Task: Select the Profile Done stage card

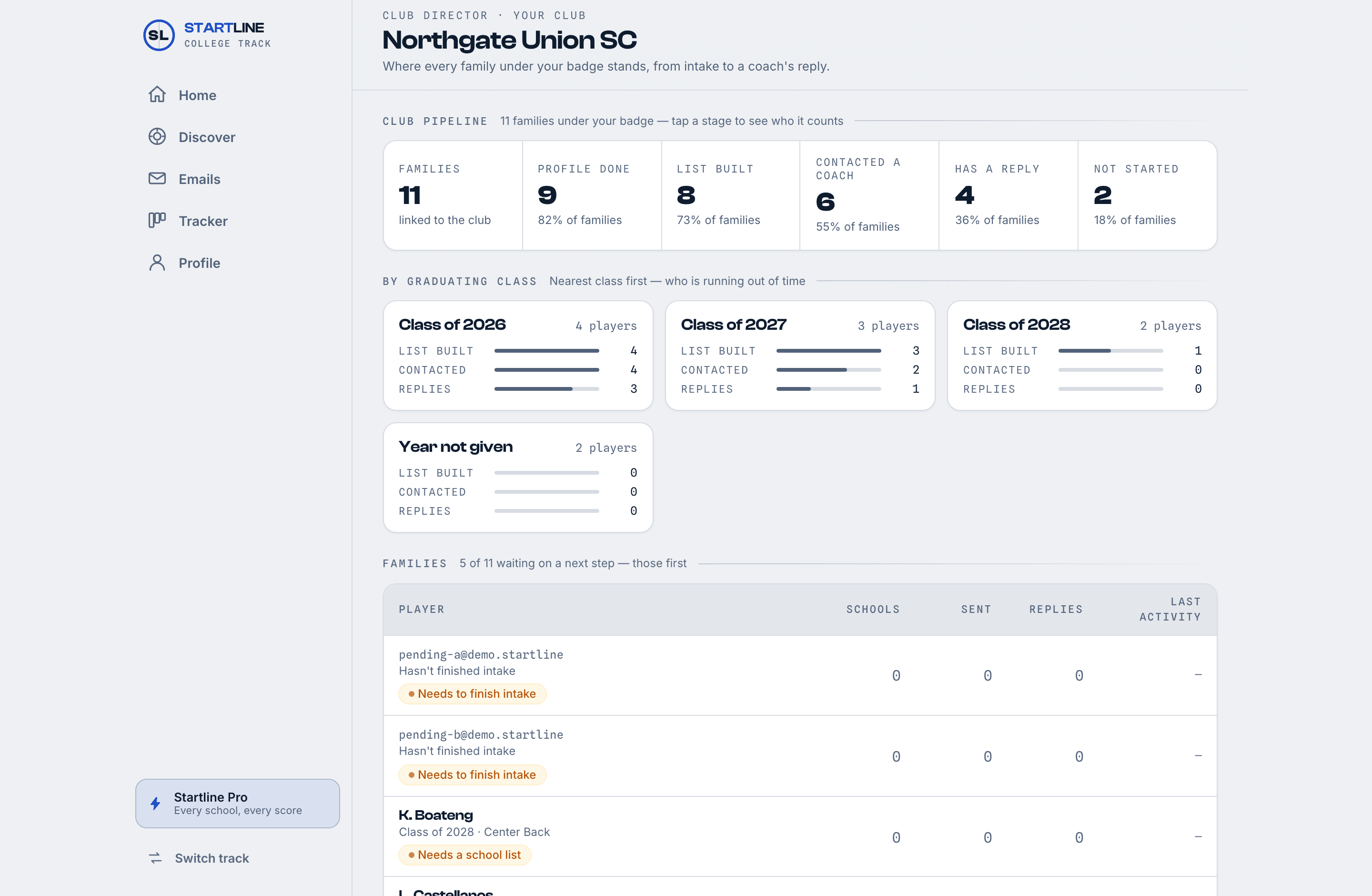Action: click(592, 195)
